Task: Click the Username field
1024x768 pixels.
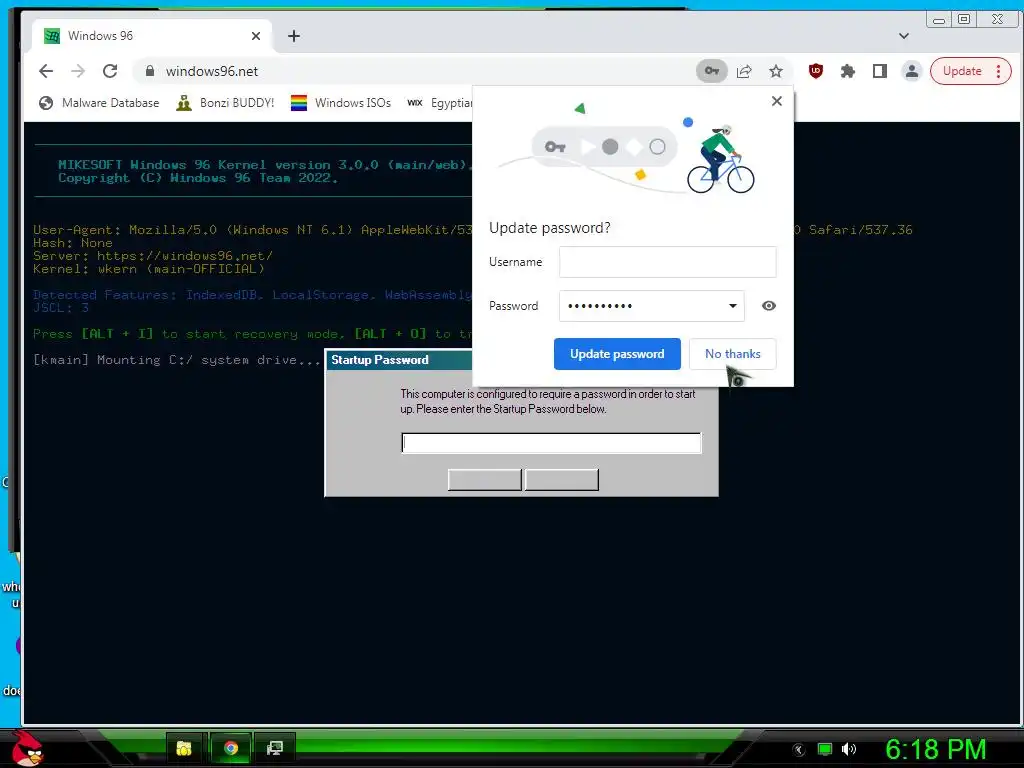Action: [667, 262]
